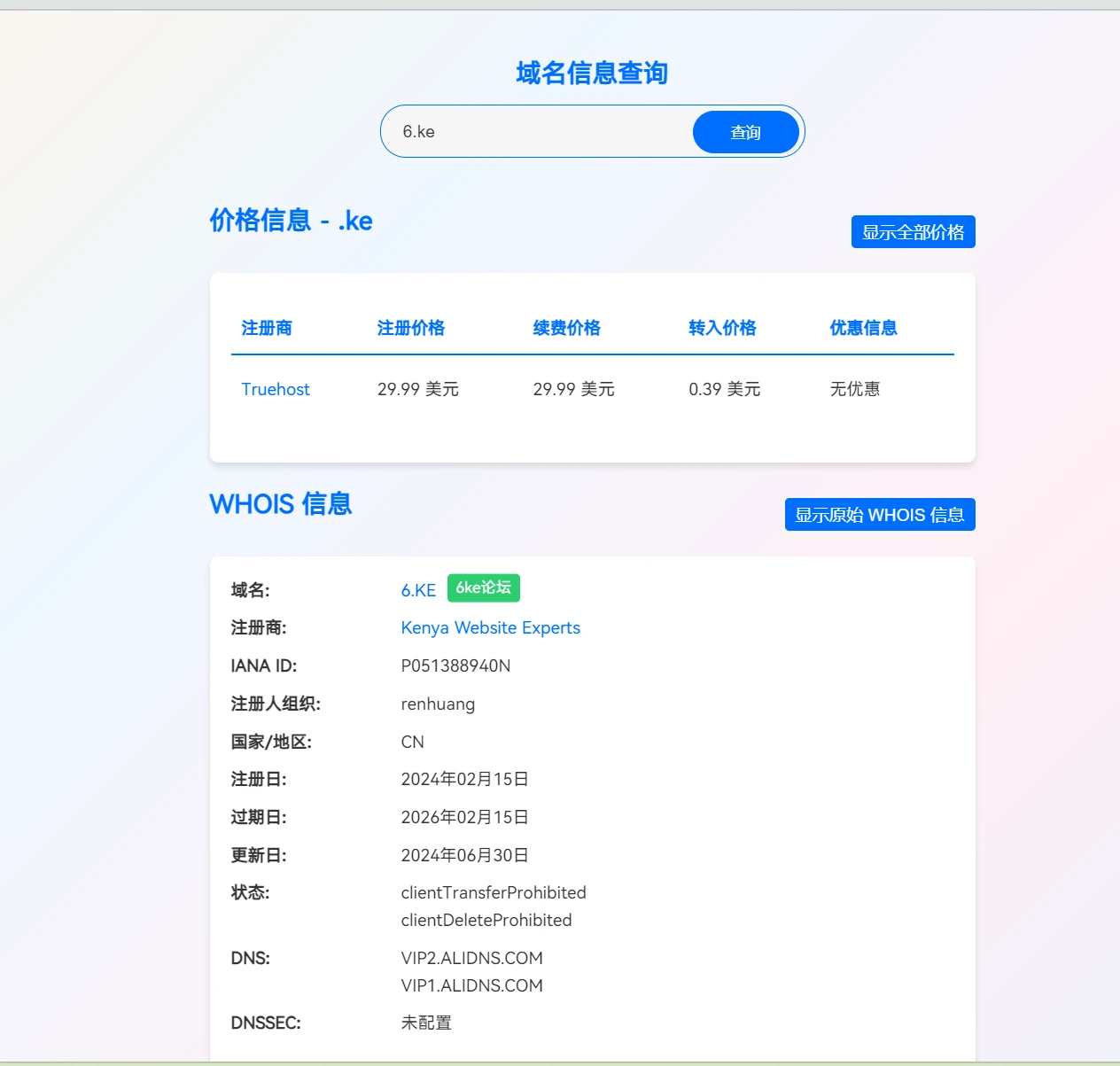
Task: Click the 续费价格 column header
Action: (x=566, y=328)
